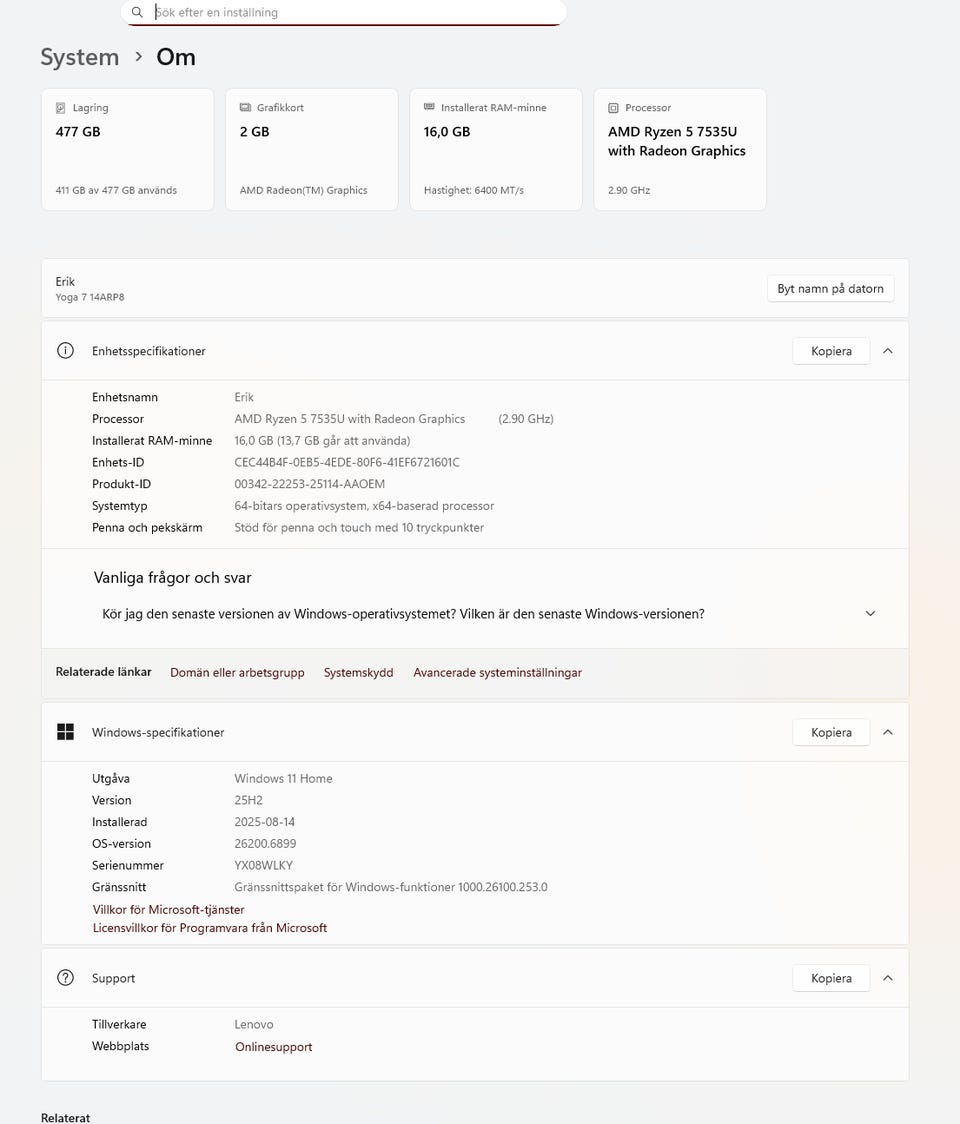
Task: Open Domän eller arbetsgrupp link
Action: (x=237, y=673)
